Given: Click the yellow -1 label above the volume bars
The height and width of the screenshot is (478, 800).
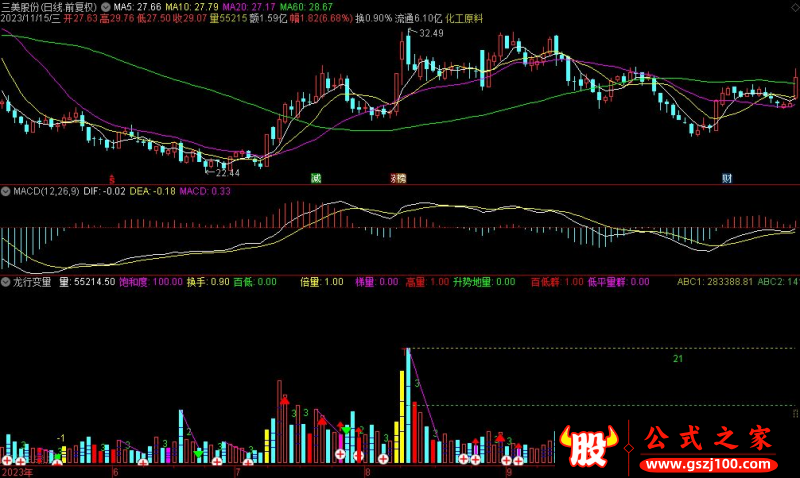Looking at the screenshot, I should [x=61, y=438].
